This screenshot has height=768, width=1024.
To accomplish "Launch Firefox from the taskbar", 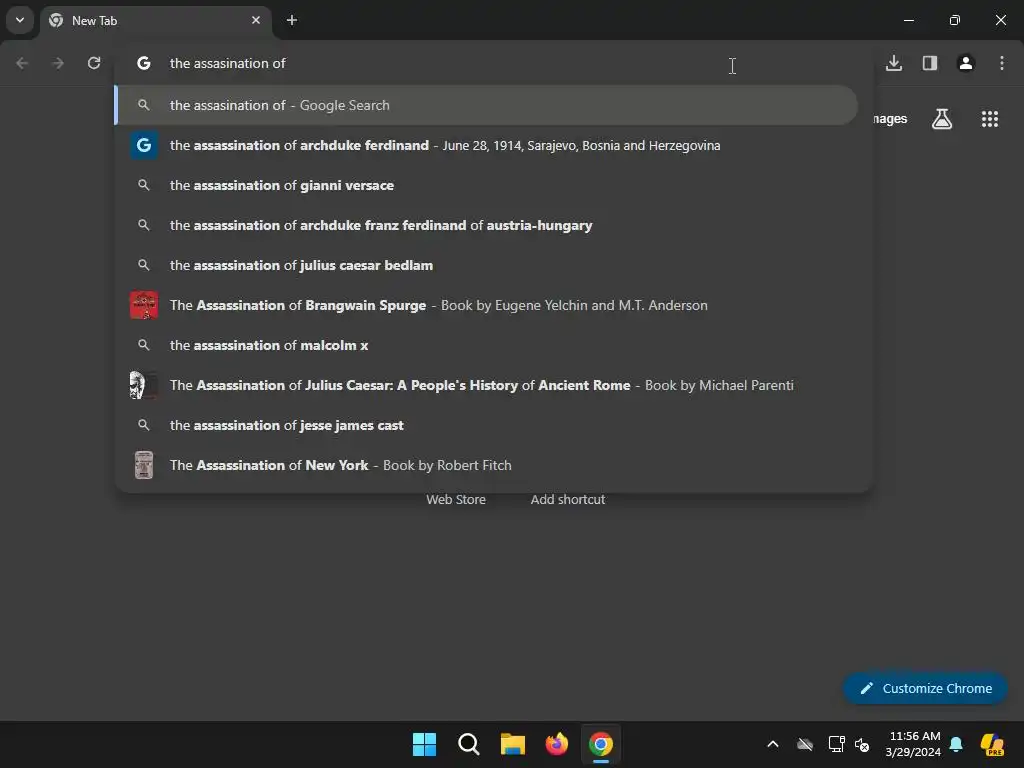I will point(557,744).
